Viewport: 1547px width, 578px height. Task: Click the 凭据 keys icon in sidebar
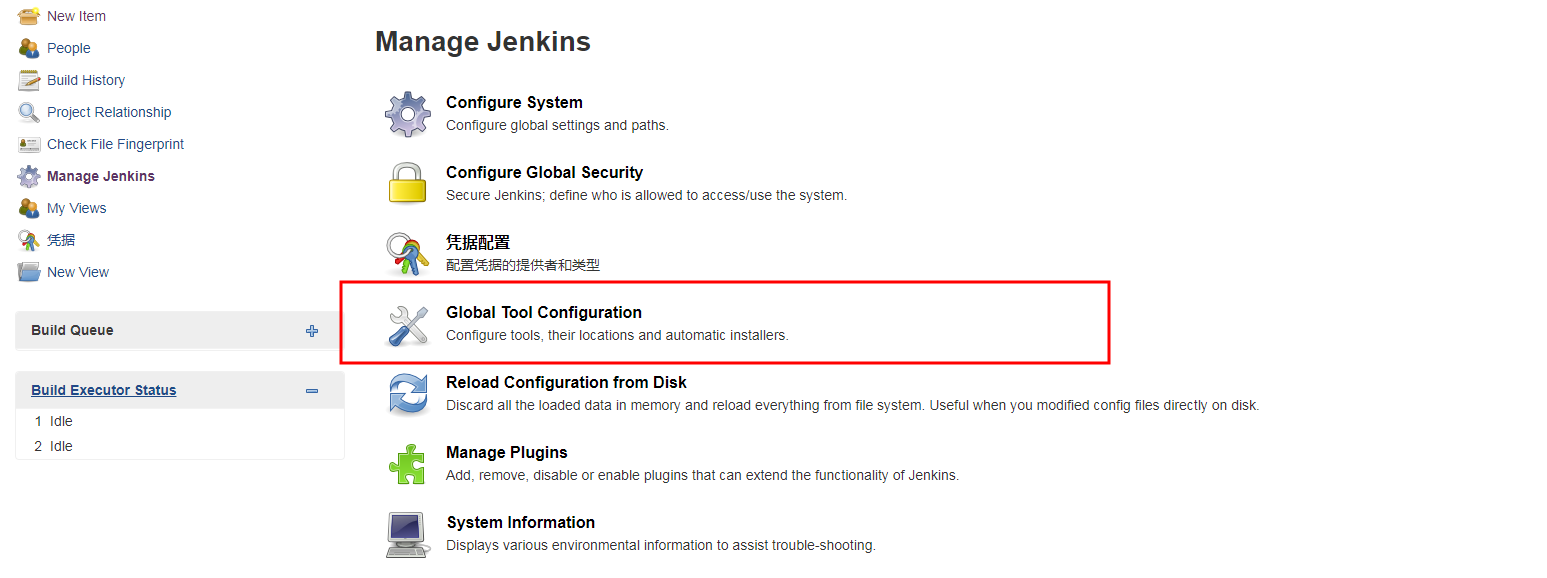coord(29,240)
